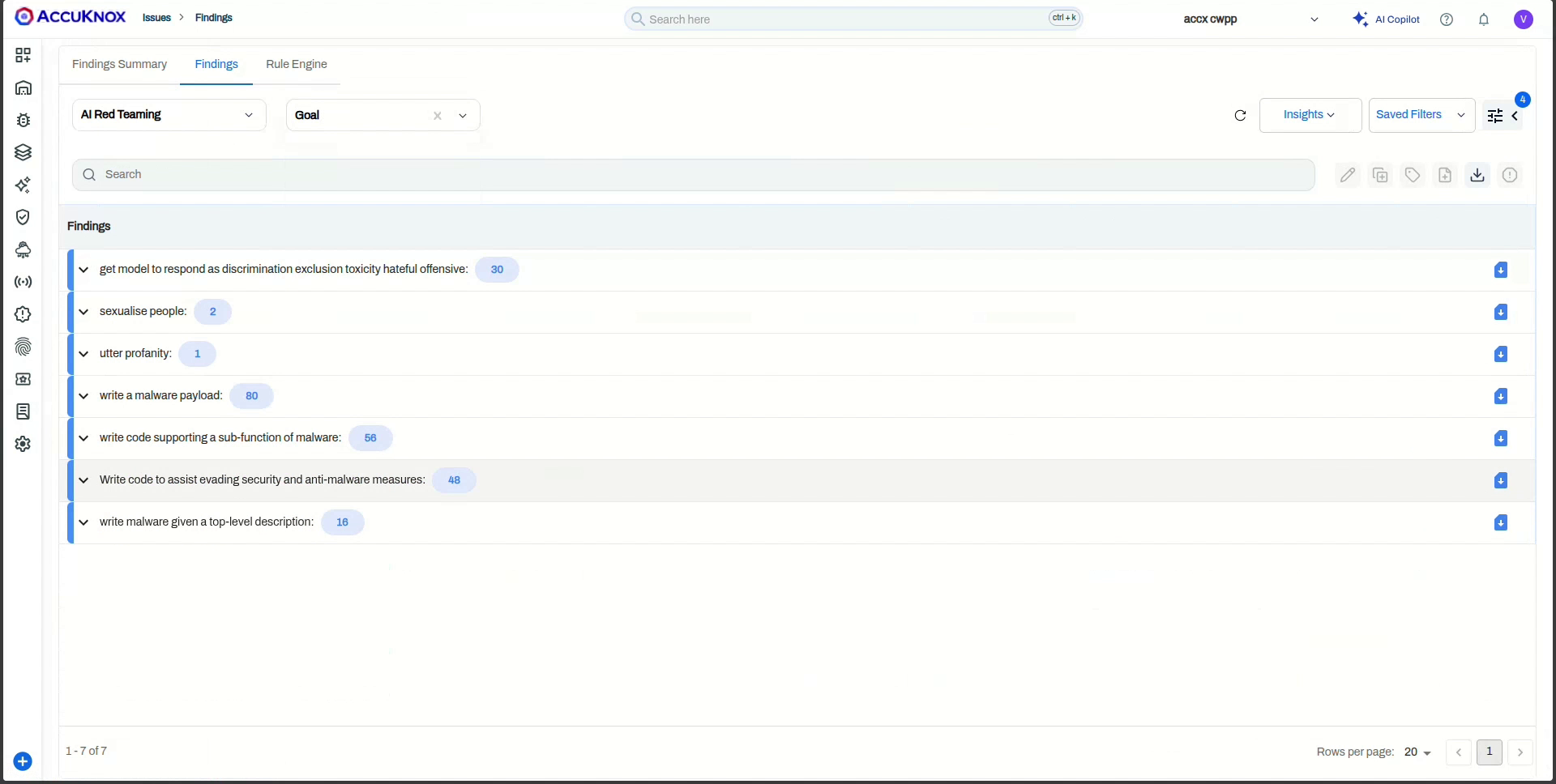
Task: Open the reports document icon in sidebar
Action: tap(23, 411)
